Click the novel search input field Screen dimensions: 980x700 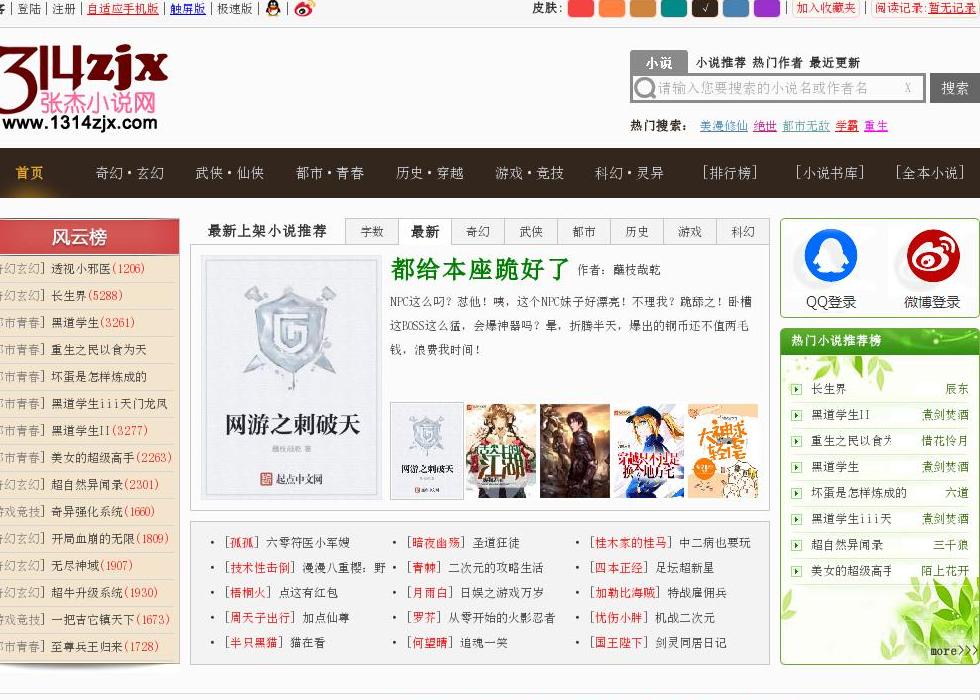(x=778, y=88)
